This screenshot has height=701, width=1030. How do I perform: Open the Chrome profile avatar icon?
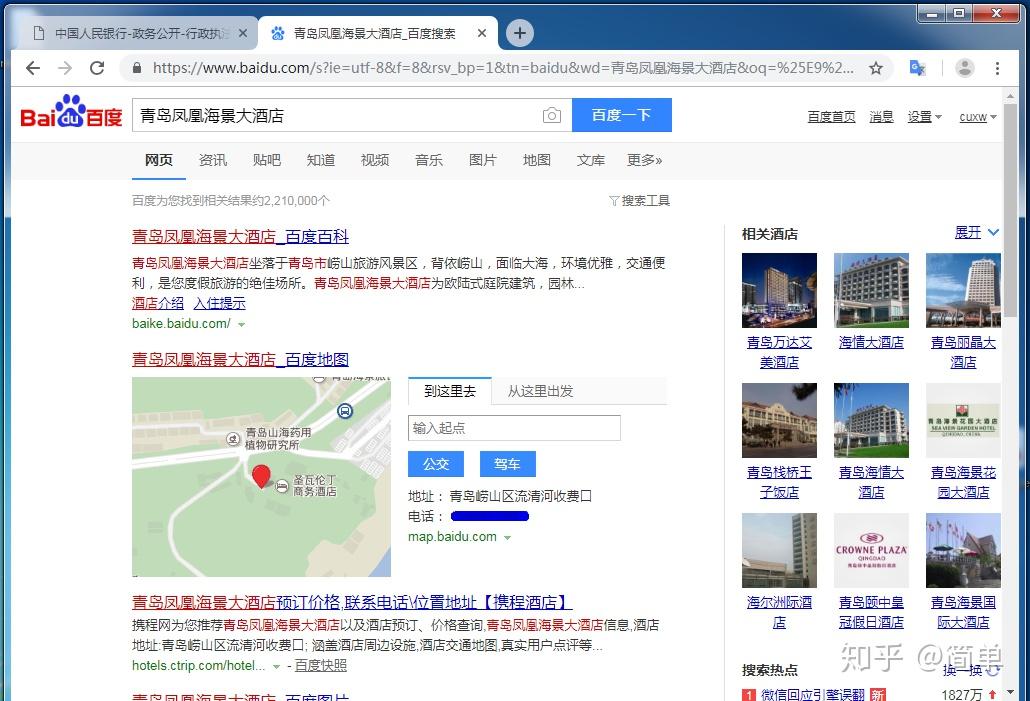(x=964, y=68)
